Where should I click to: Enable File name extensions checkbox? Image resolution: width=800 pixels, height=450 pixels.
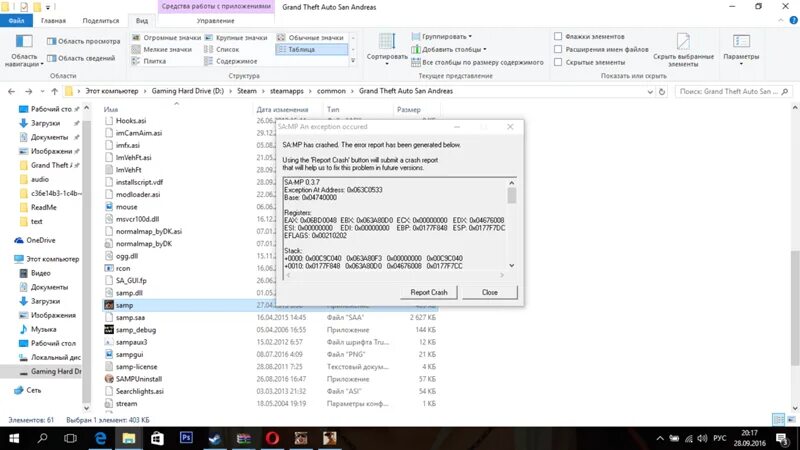(x=558, y=49)
